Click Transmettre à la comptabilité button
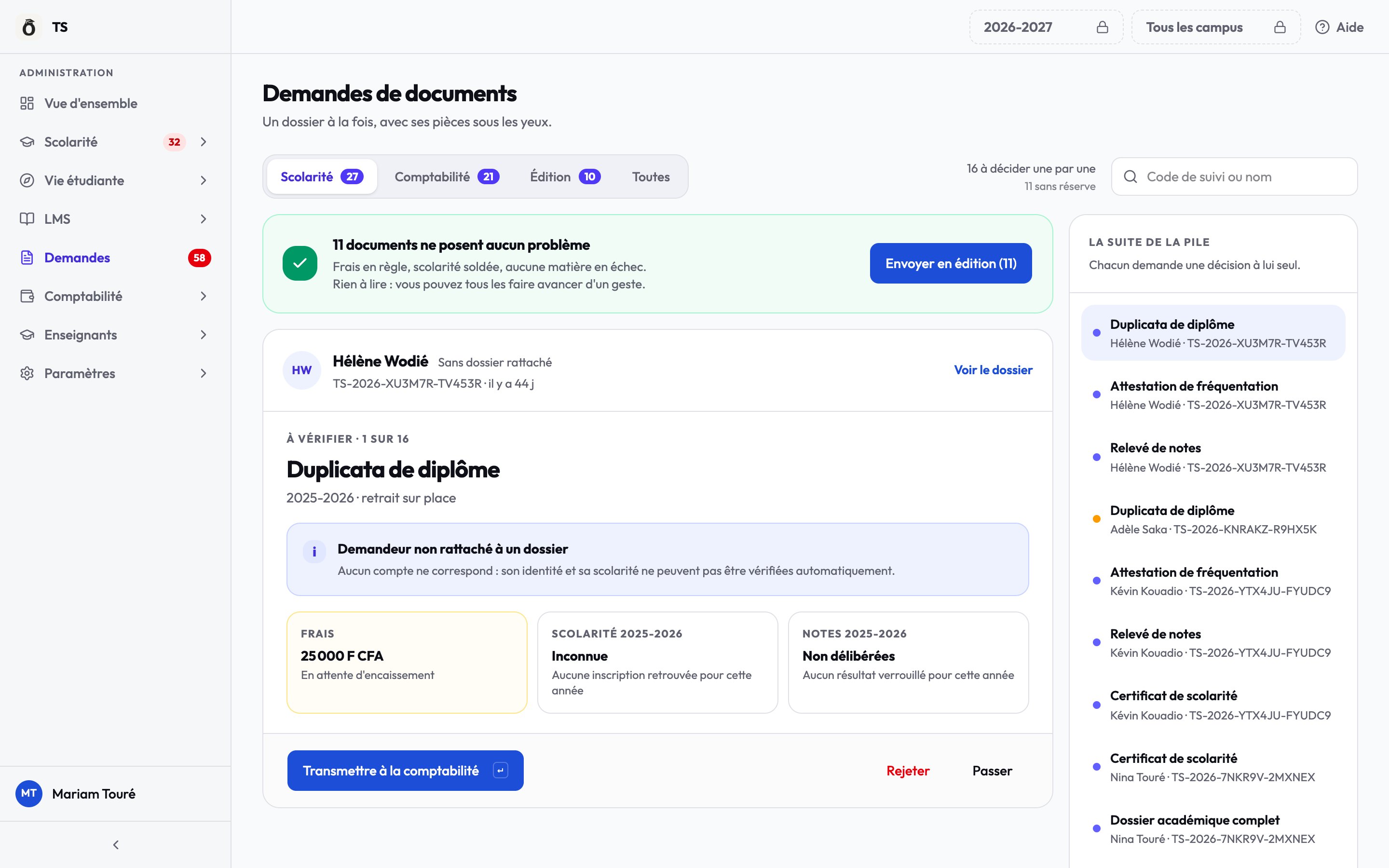 click(x=405, y=771)
